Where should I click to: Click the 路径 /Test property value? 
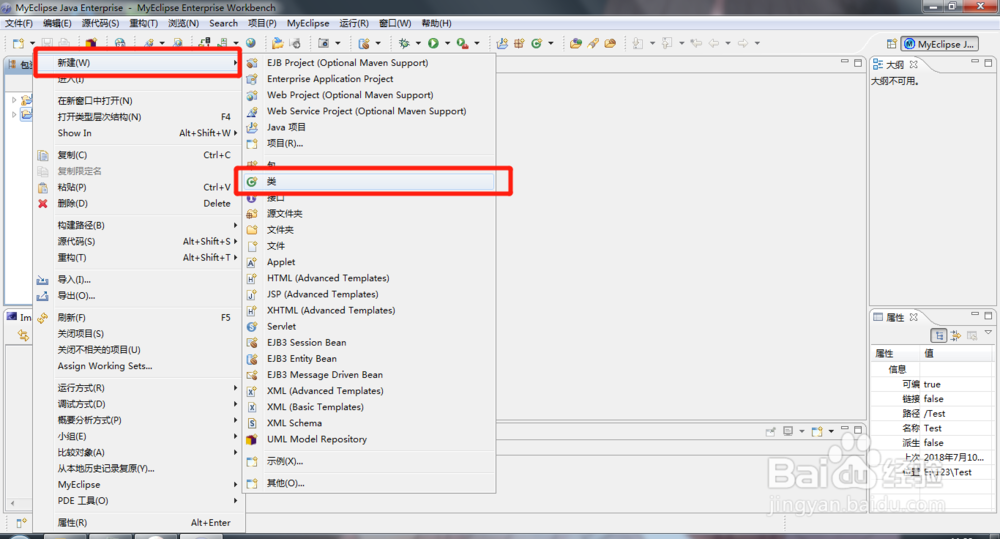pyautogui.click(x=935, y=413)
